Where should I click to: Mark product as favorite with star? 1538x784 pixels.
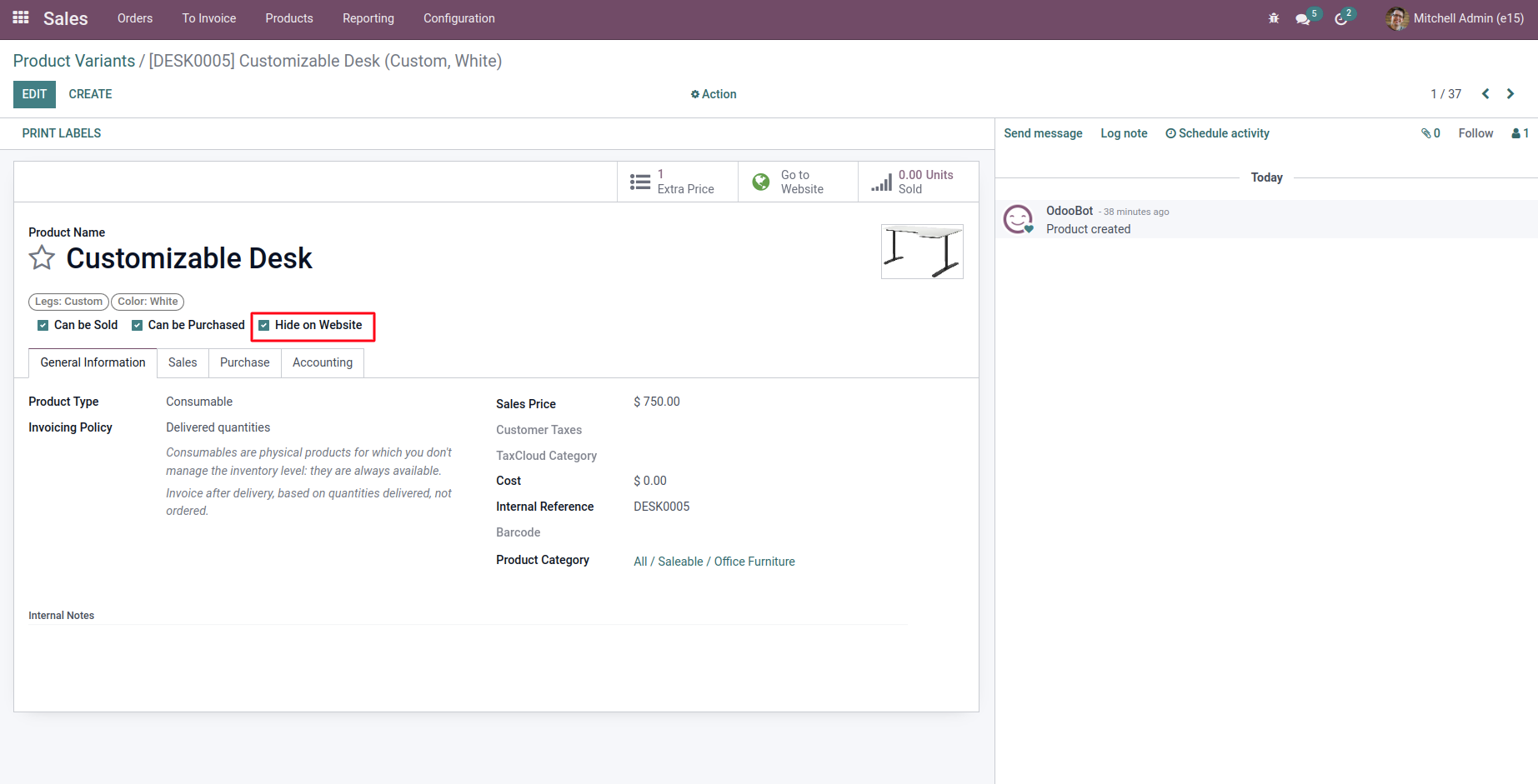pos(42,258)
